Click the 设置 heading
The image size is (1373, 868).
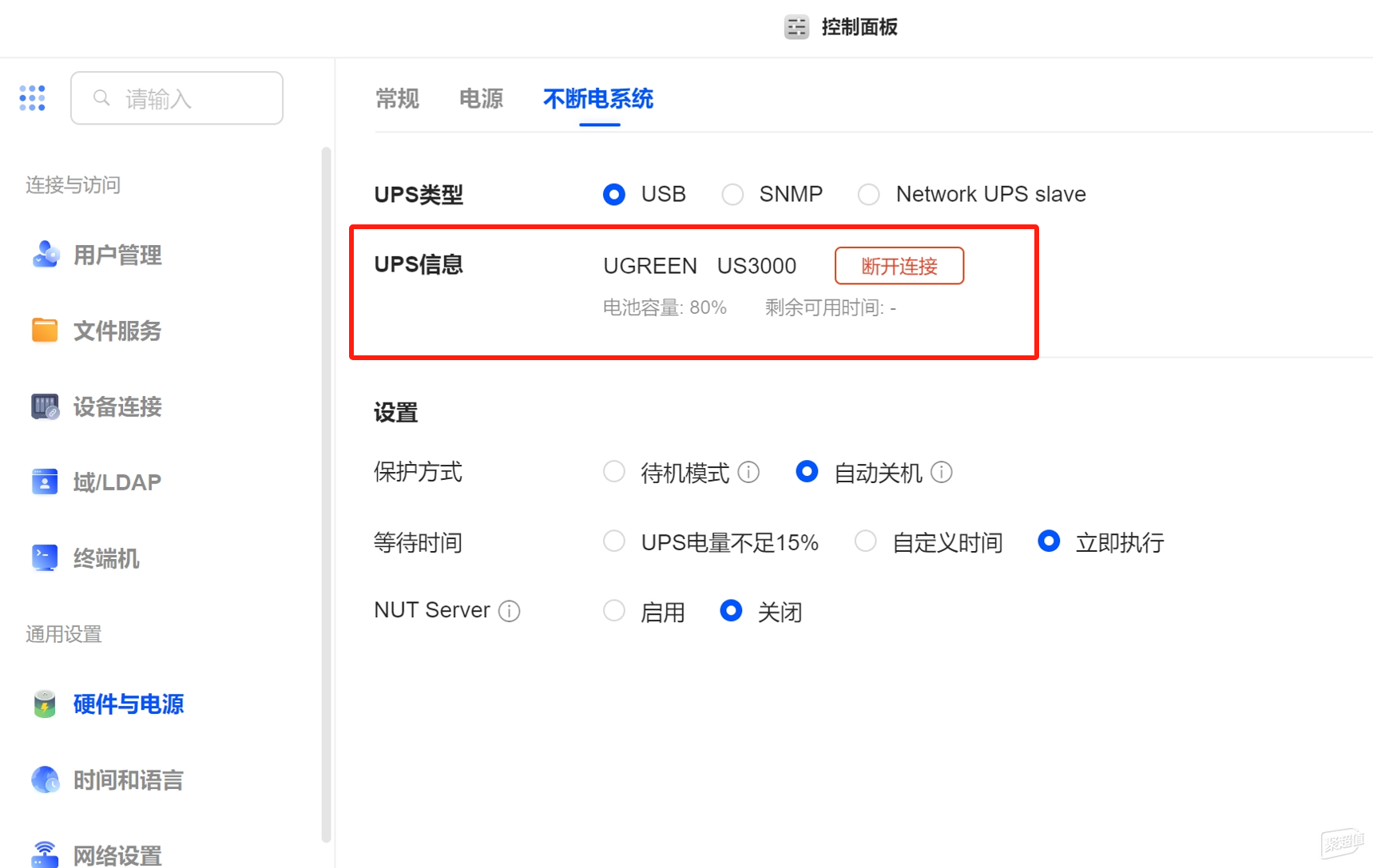click(x=396, y=413)
